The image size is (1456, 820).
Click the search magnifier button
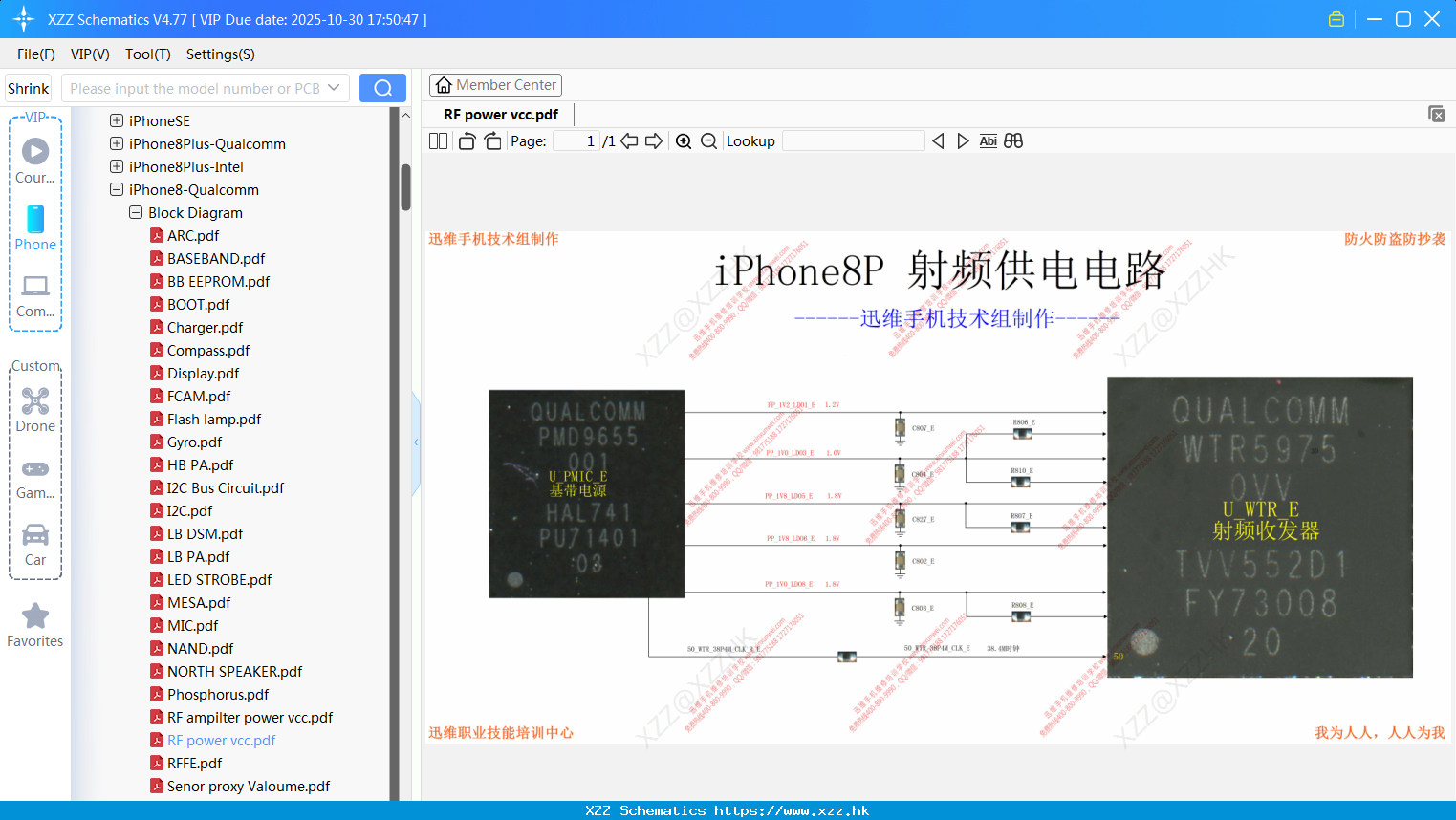pos(382,88)
